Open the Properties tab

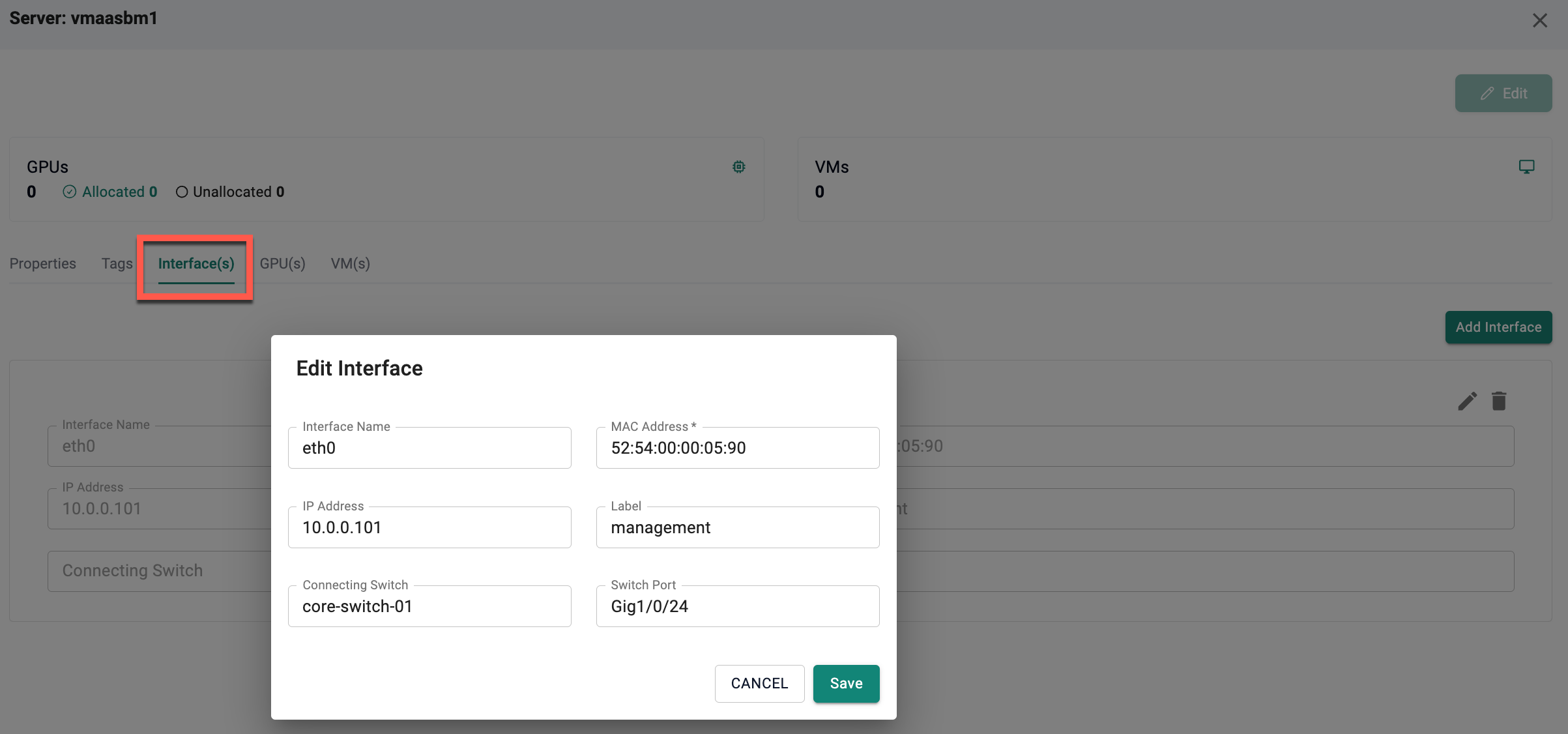point(43,263)
